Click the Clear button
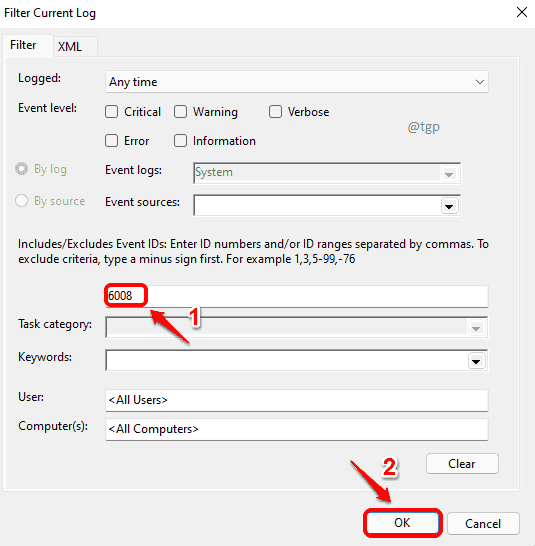 pyautogui.click(x=462, y=463)
